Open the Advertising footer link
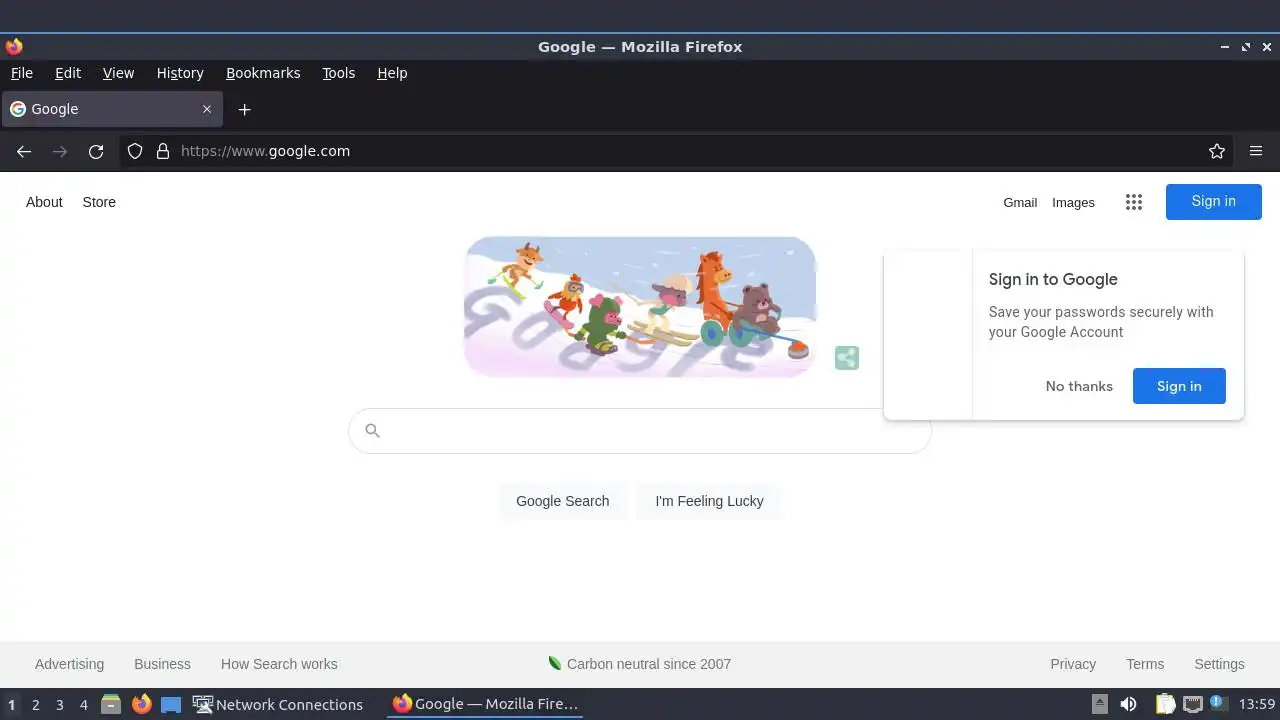This screenshot has width=1280, height=720. (x=69, y=664)
